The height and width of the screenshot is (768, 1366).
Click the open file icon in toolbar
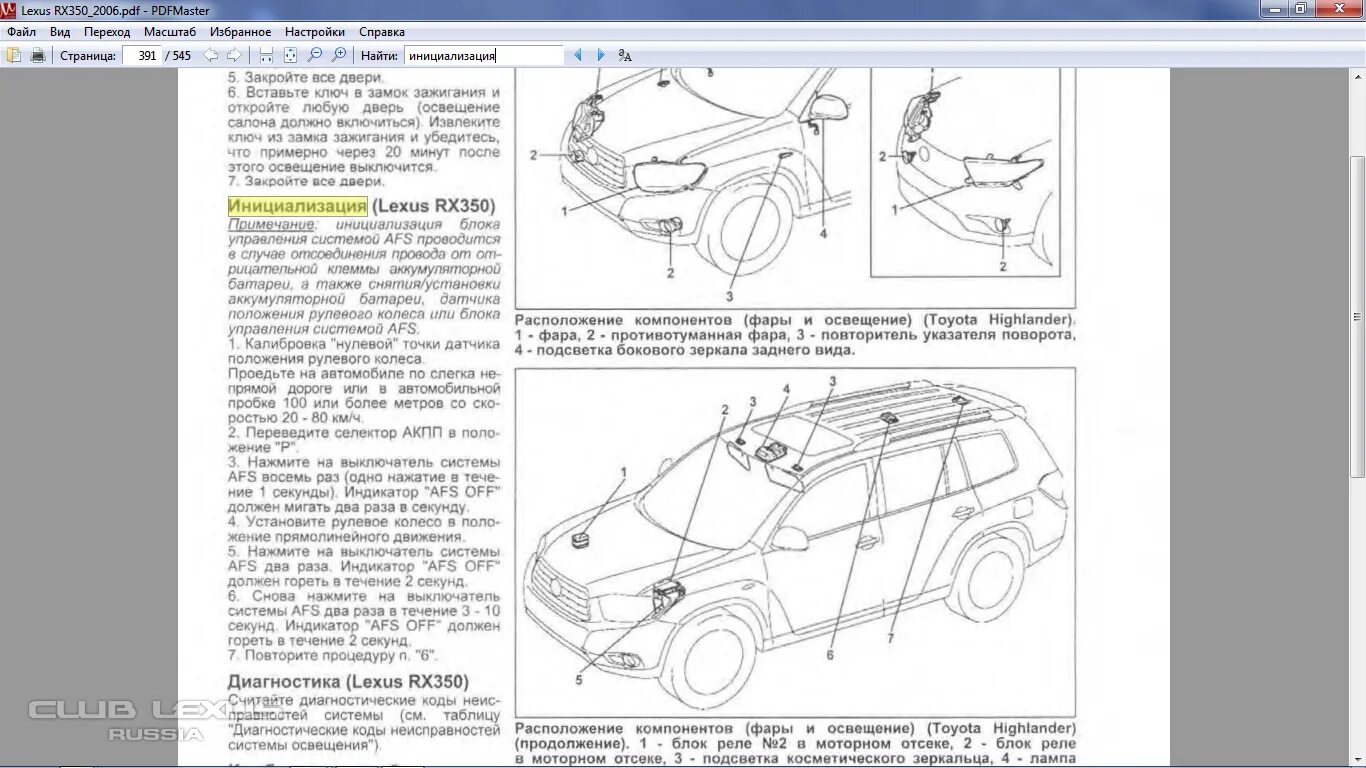click(13, 55)
